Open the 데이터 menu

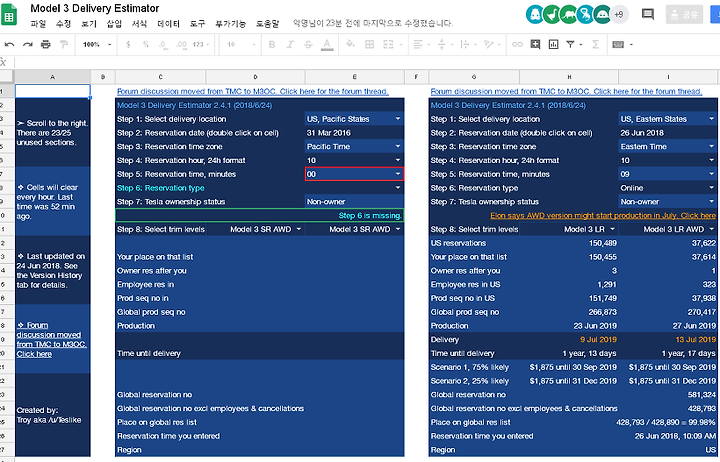click(x=169, y=23)
